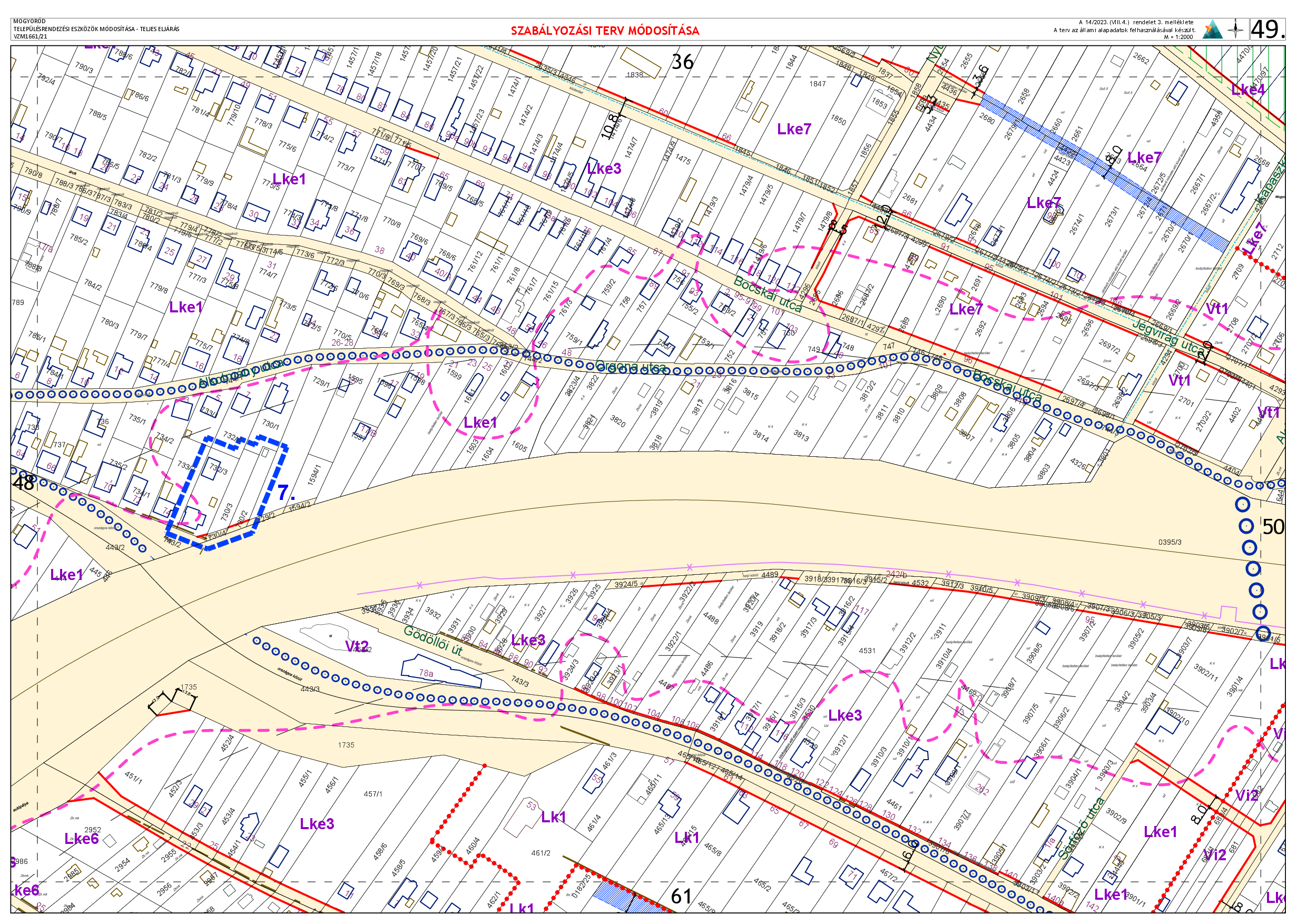Click adjacent sheet number 48 on left
Image resolution: width=1307 pixels, height=924 pixels.
[x=23, y=483]
